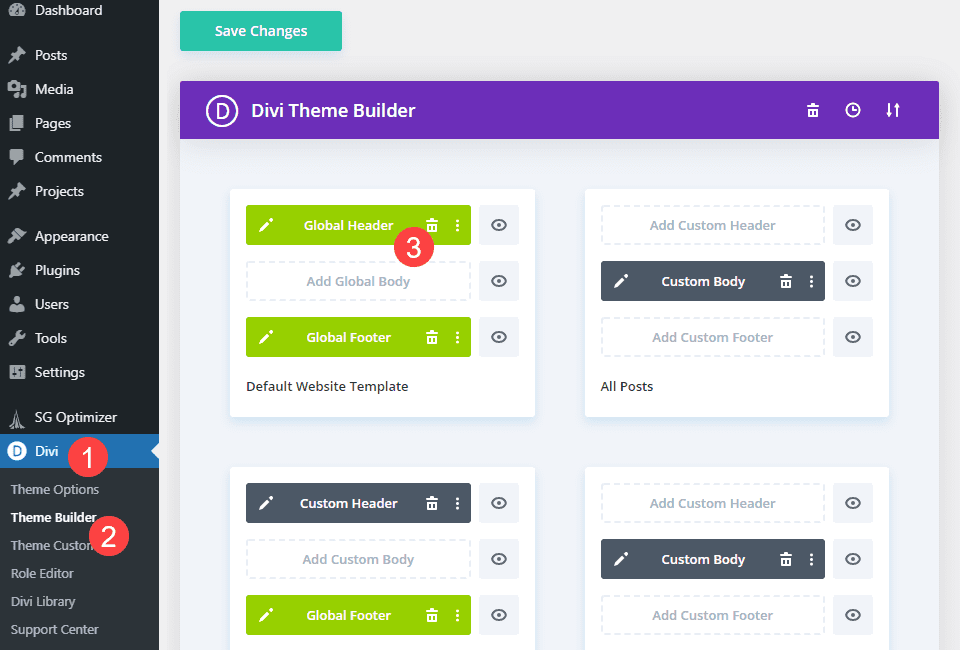Click the trash icon on Global Header

[432, 225]
